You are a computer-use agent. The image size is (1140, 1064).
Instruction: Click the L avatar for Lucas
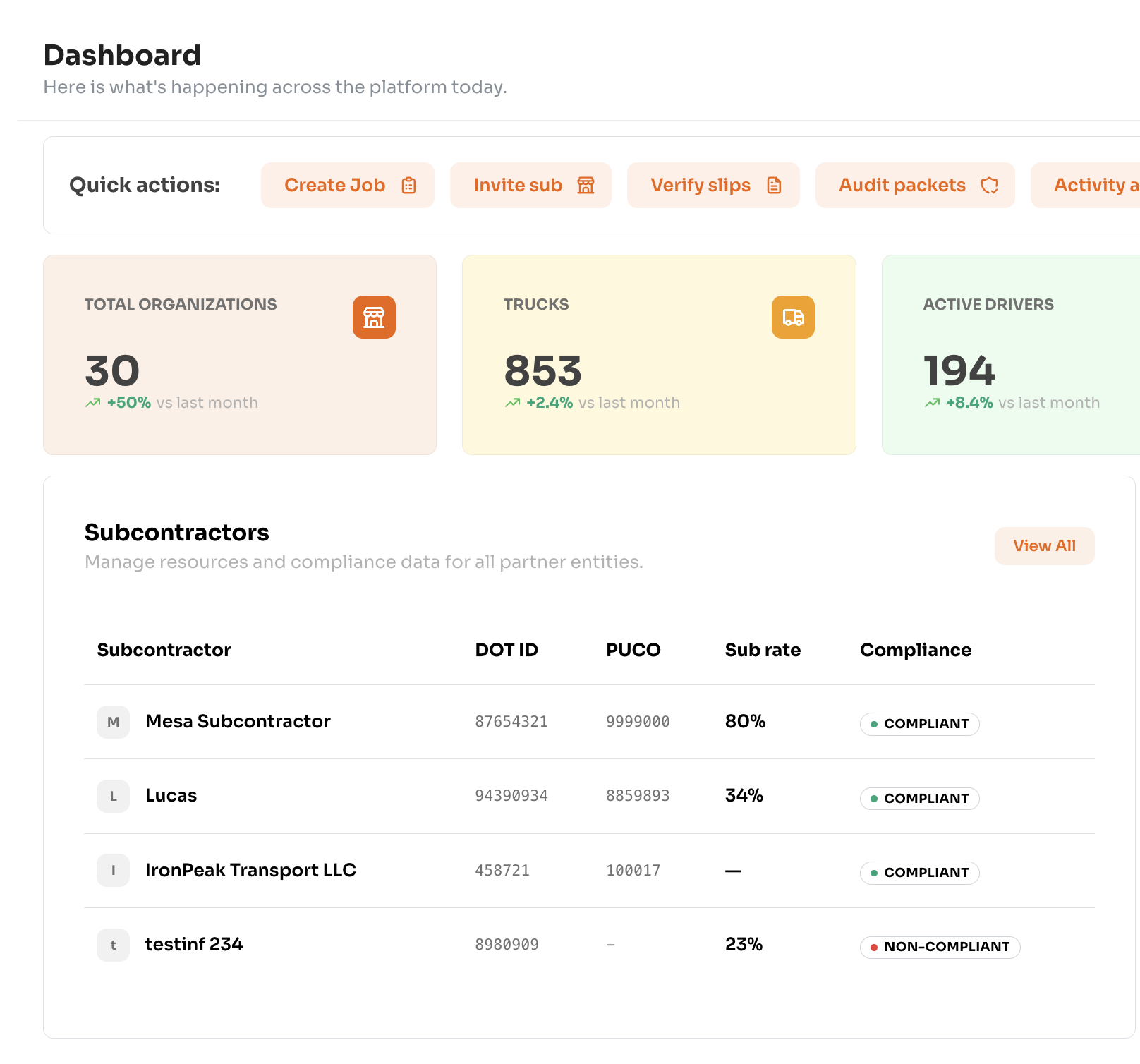click(x=114, y=797)
